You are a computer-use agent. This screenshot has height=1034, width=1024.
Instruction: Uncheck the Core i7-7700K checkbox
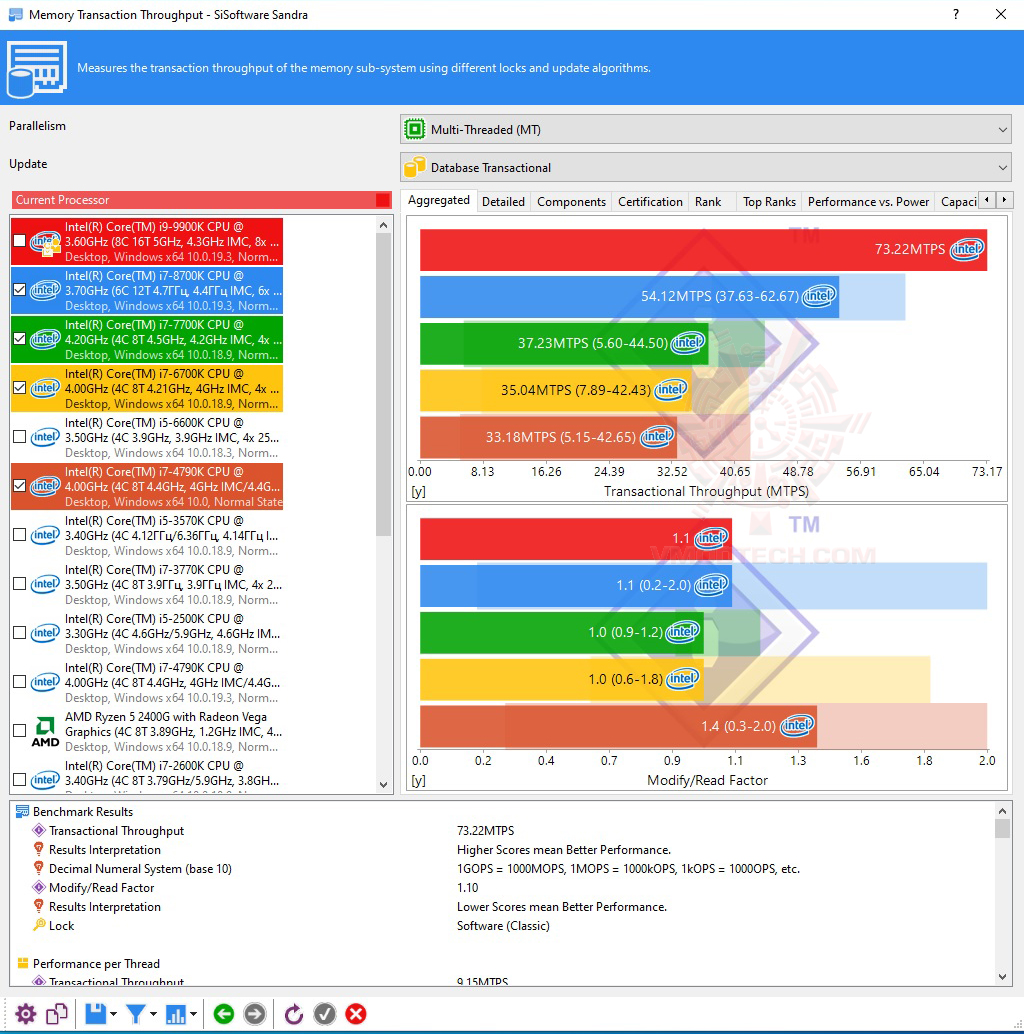click(20, 339)
